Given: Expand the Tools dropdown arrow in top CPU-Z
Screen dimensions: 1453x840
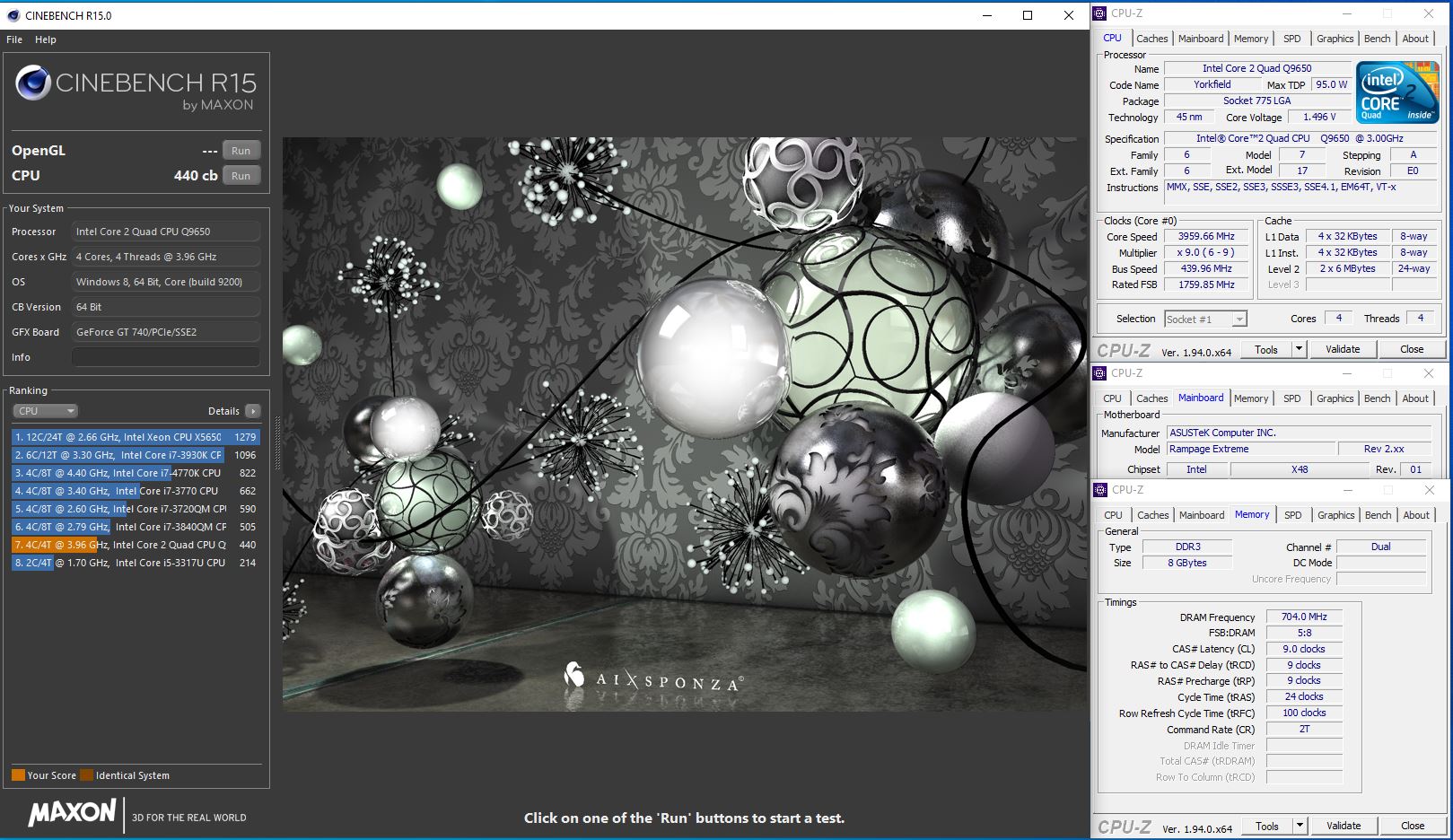Looking at the screenshot, I should coord(1299,349).
